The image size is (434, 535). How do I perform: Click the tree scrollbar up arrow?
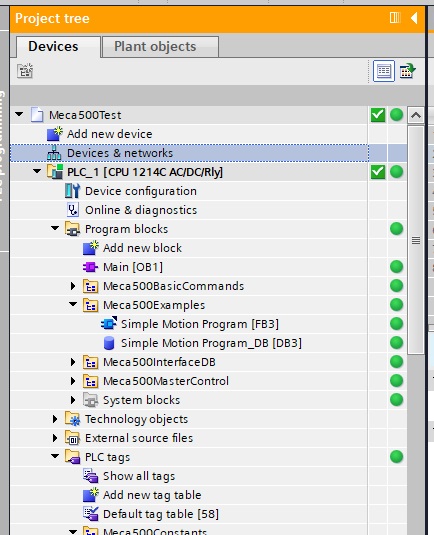416,115
